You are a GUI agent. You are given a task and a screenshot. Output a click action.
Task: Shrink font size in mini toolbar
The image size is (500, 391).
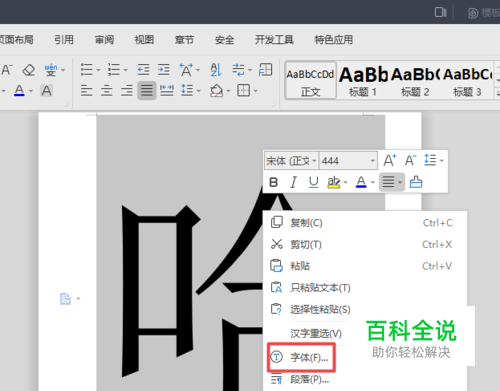[411, 161]
